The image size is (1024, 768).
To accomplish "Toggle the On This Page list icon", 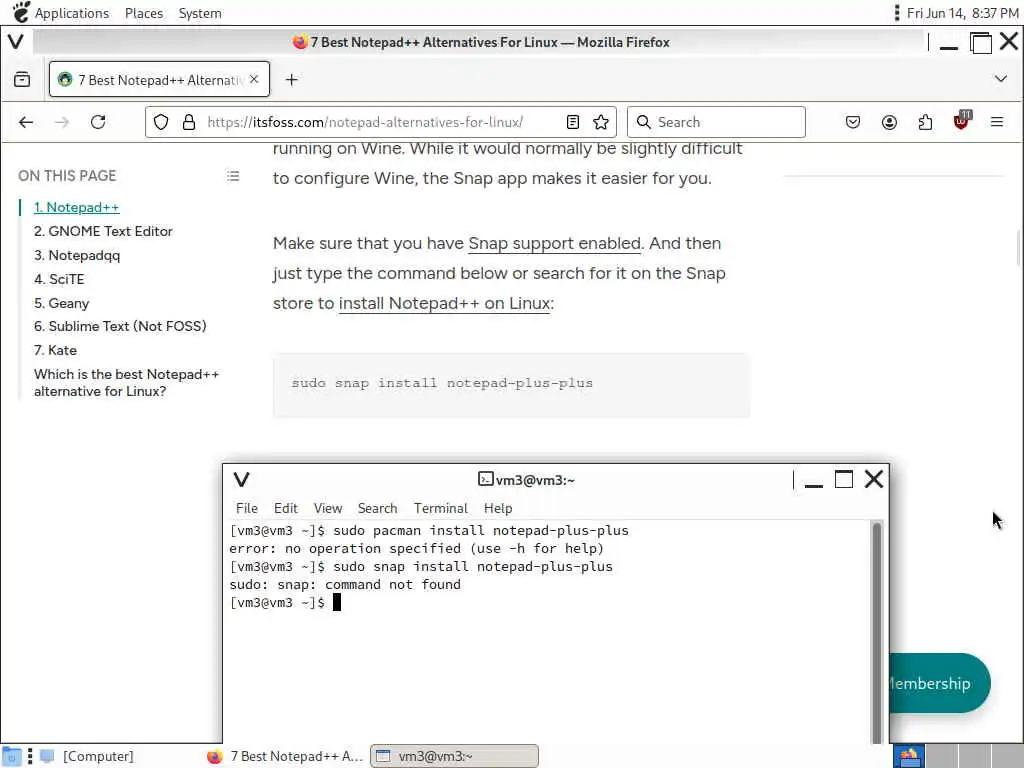I will 233,176.
